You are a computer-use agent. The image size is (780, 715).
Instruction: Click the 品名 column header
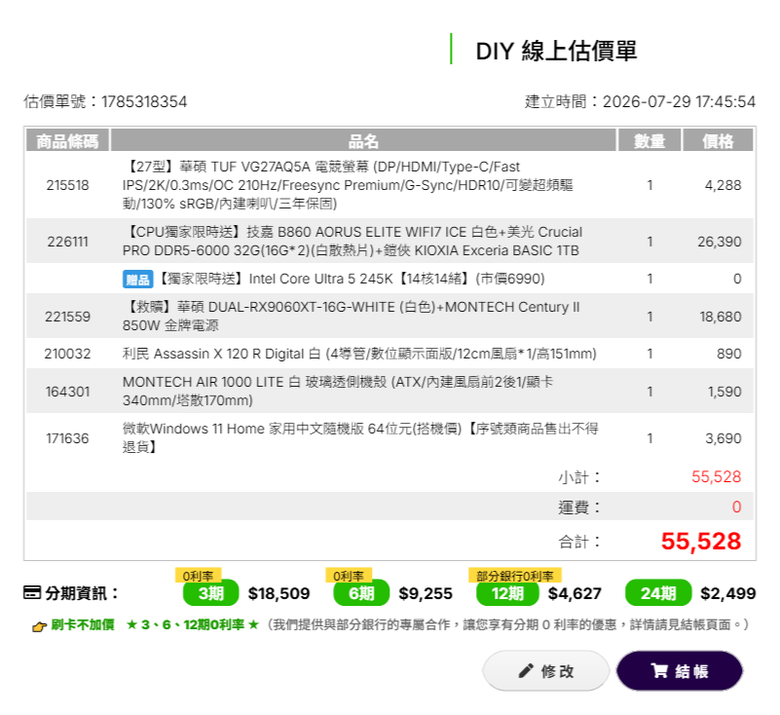pyautogui.click(x=363, y=141)
